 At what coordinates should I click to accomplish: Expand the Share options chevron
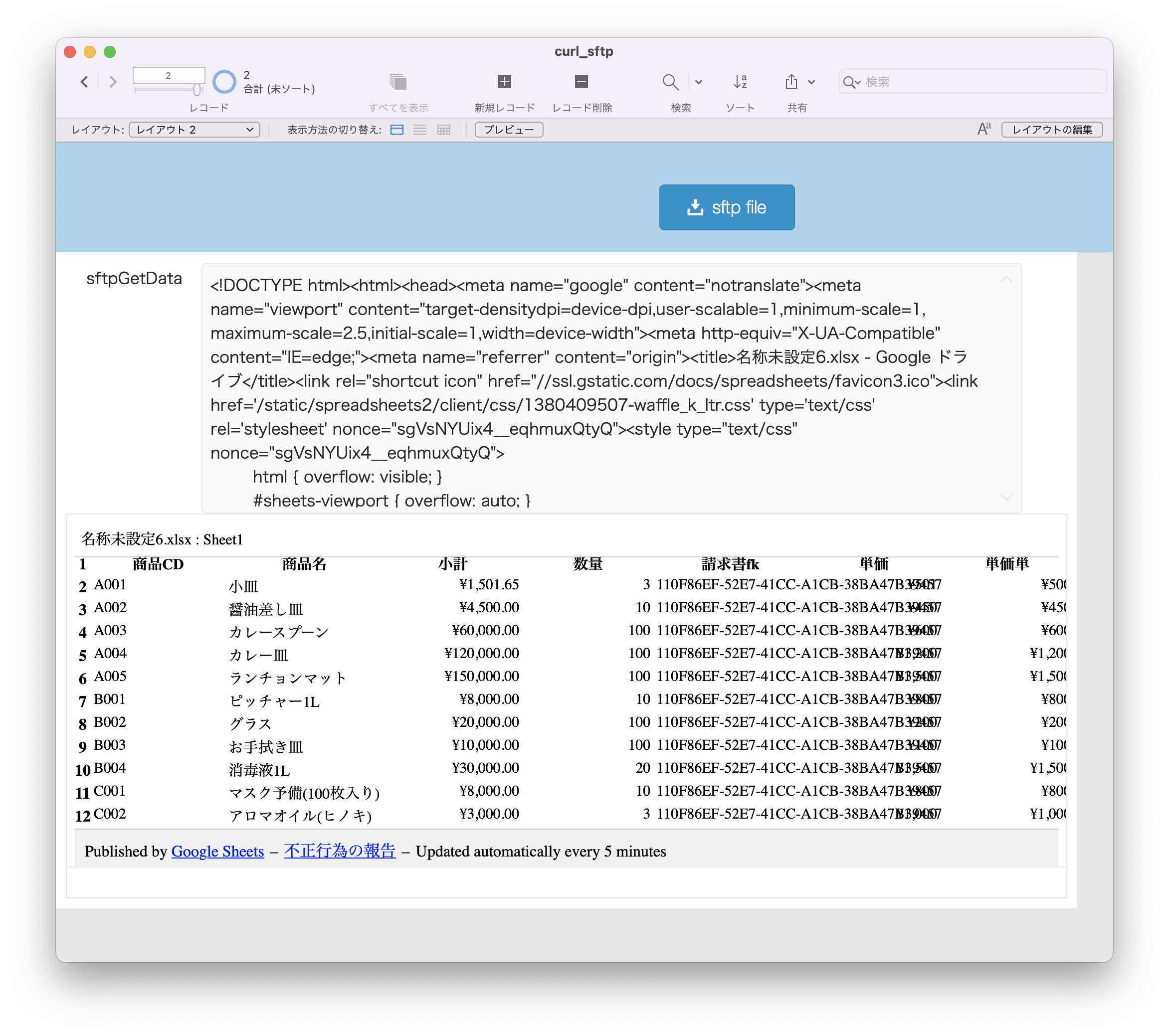point(811,82)
